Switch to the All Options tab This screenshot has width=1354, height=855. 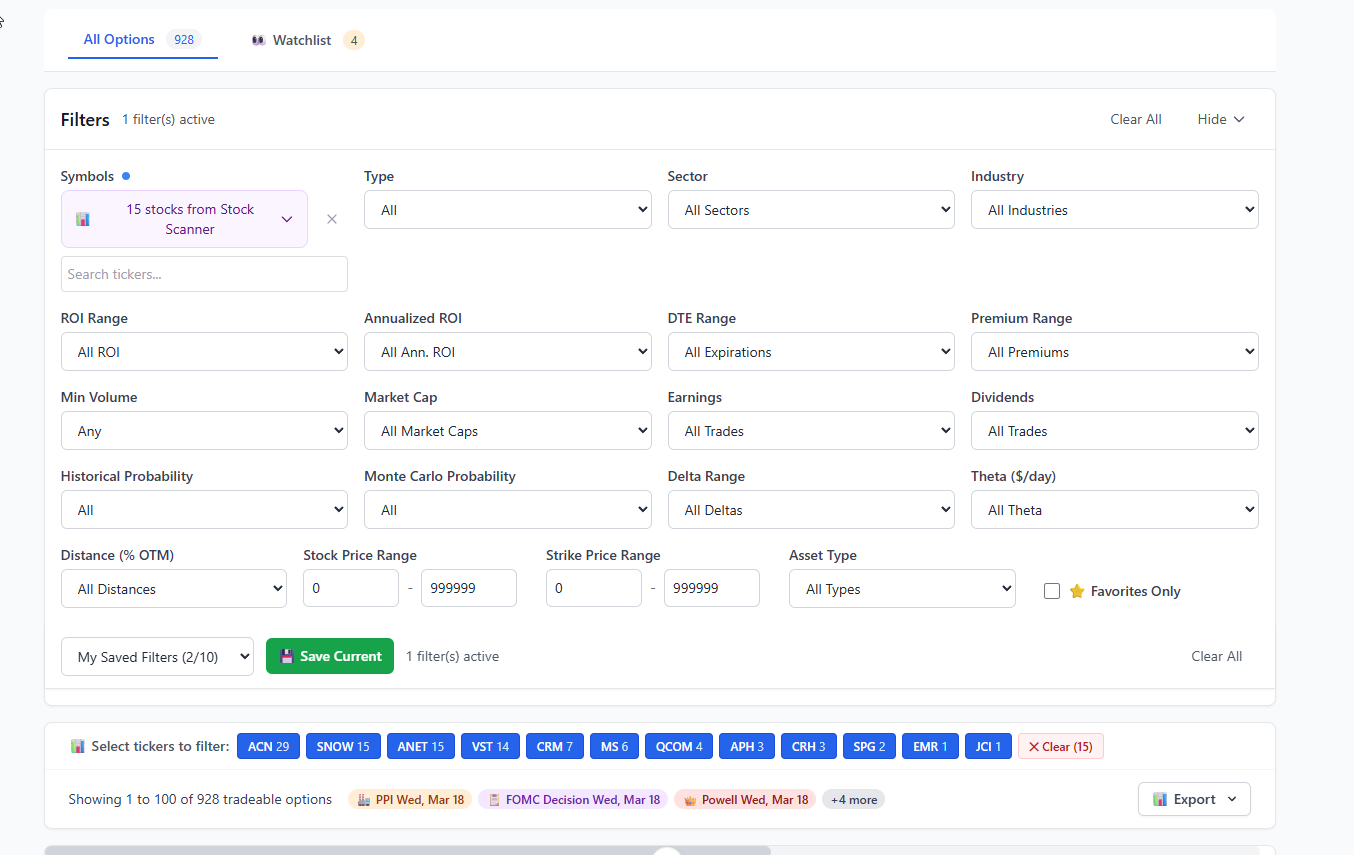(142, 40)
